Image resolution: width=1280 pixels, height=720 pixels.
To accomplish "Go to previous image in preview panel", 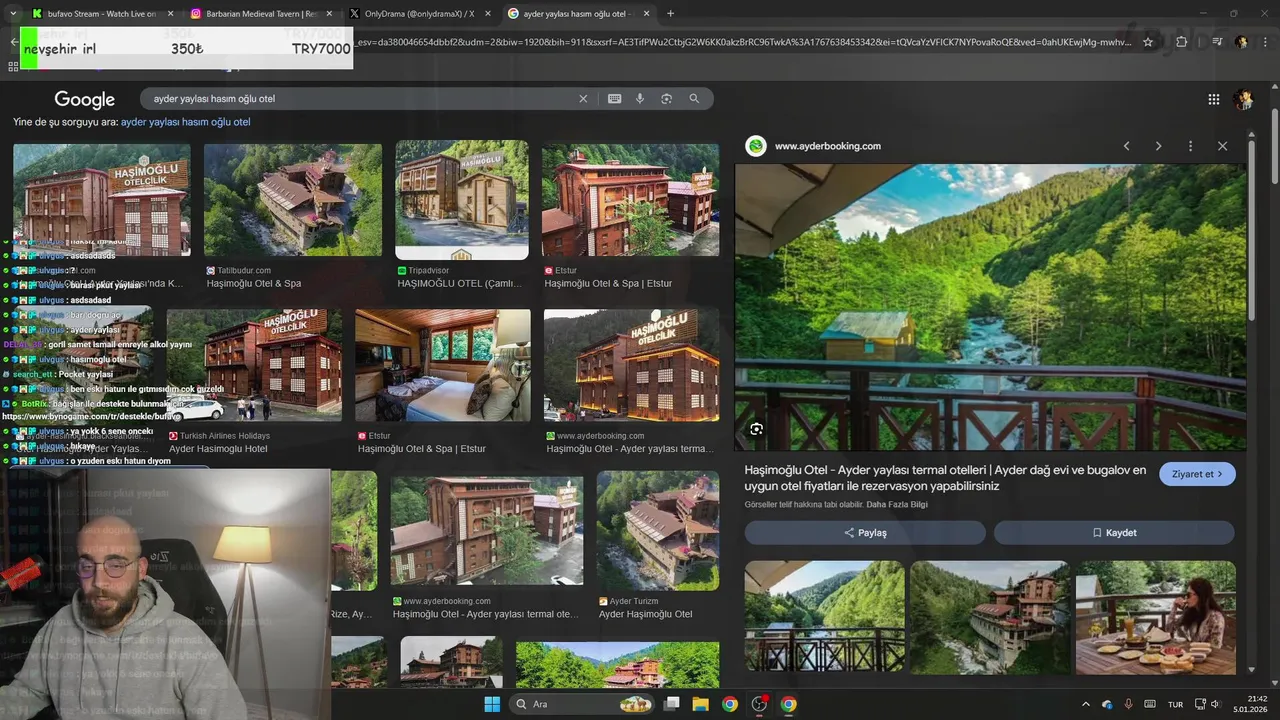I will (1126, 146).
